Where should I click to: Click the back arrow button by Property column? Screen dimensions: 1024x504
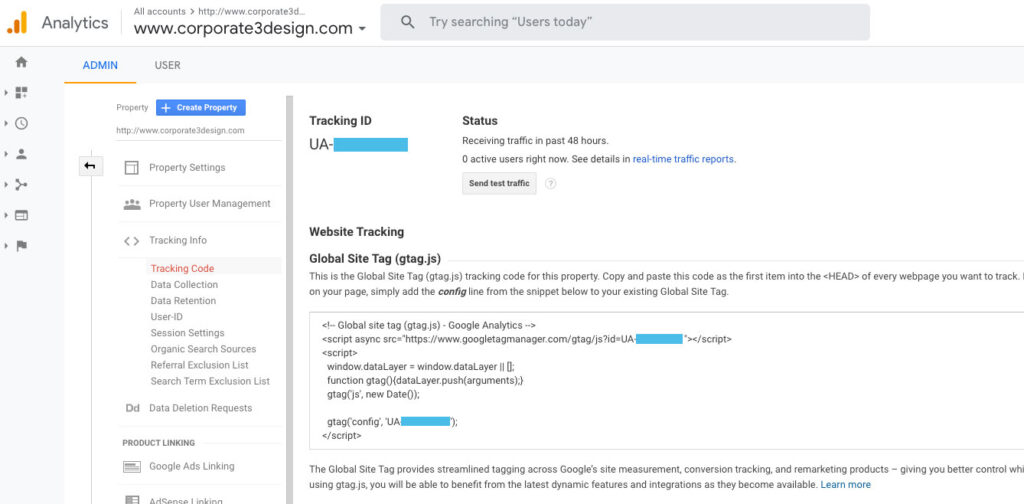[90, 166]
